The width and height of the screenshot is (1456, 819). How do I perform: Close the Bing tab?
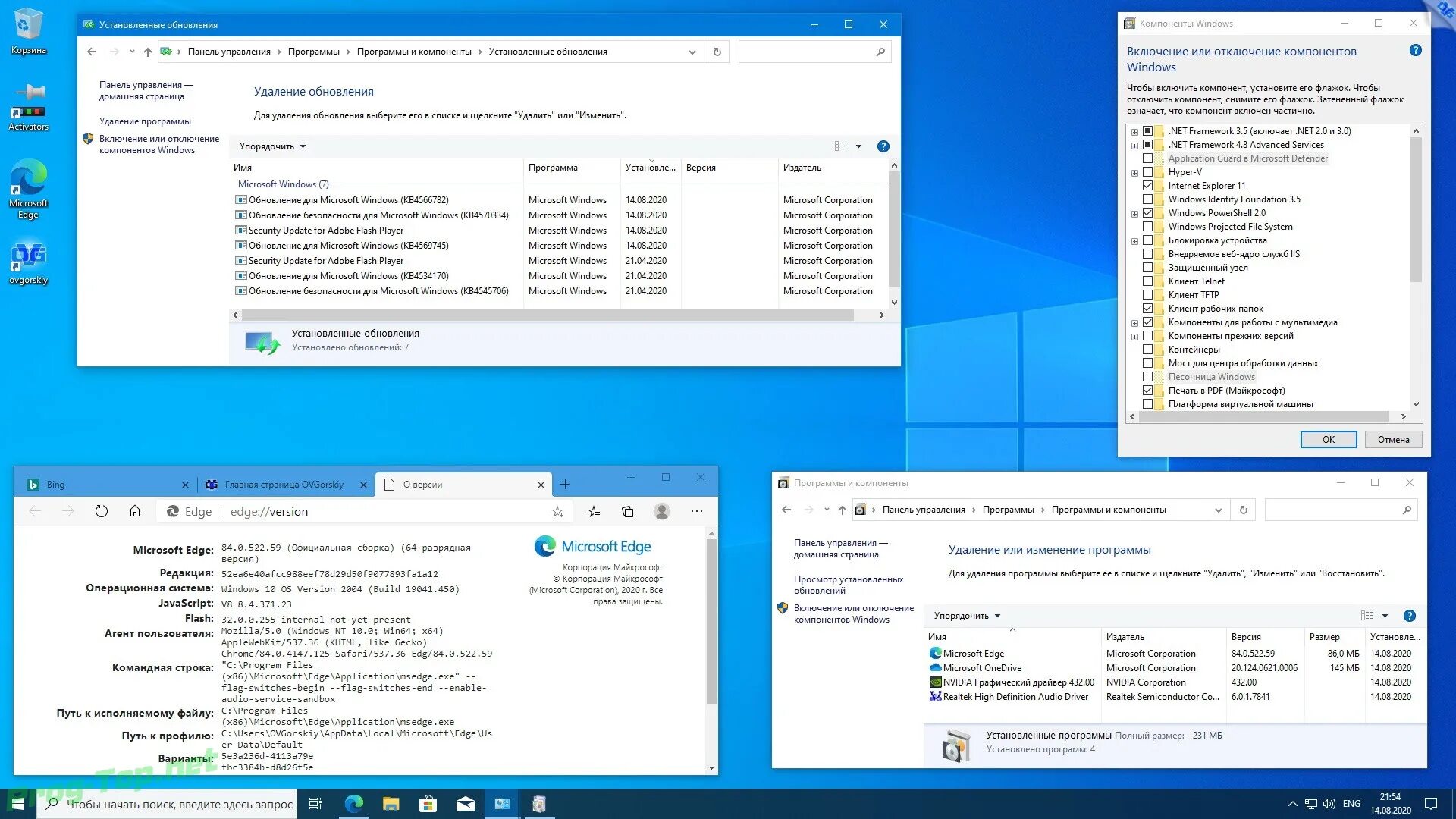(185, 485)
